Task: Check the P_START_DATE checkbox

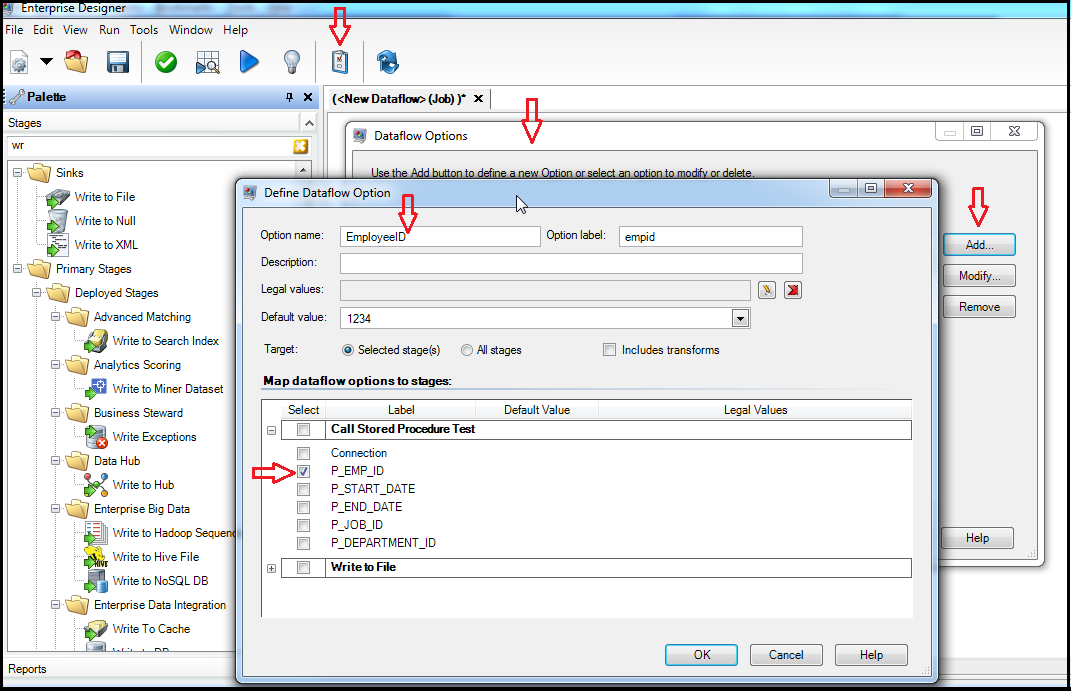Action: 303,489
